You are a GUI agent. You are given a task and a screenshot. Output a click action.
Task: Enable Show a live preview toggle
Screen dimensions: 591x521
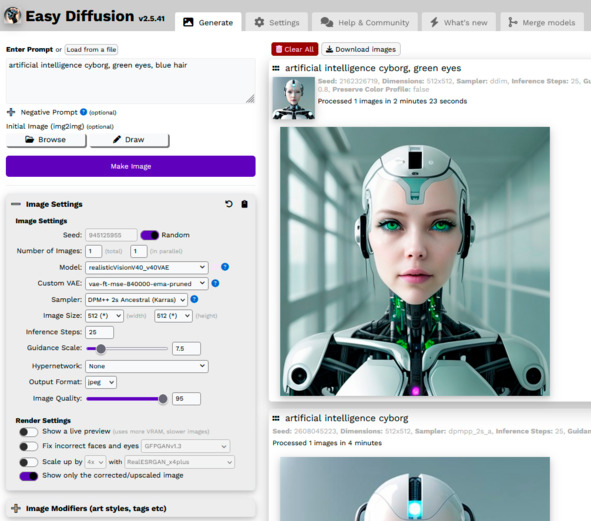tap(29, 432)
